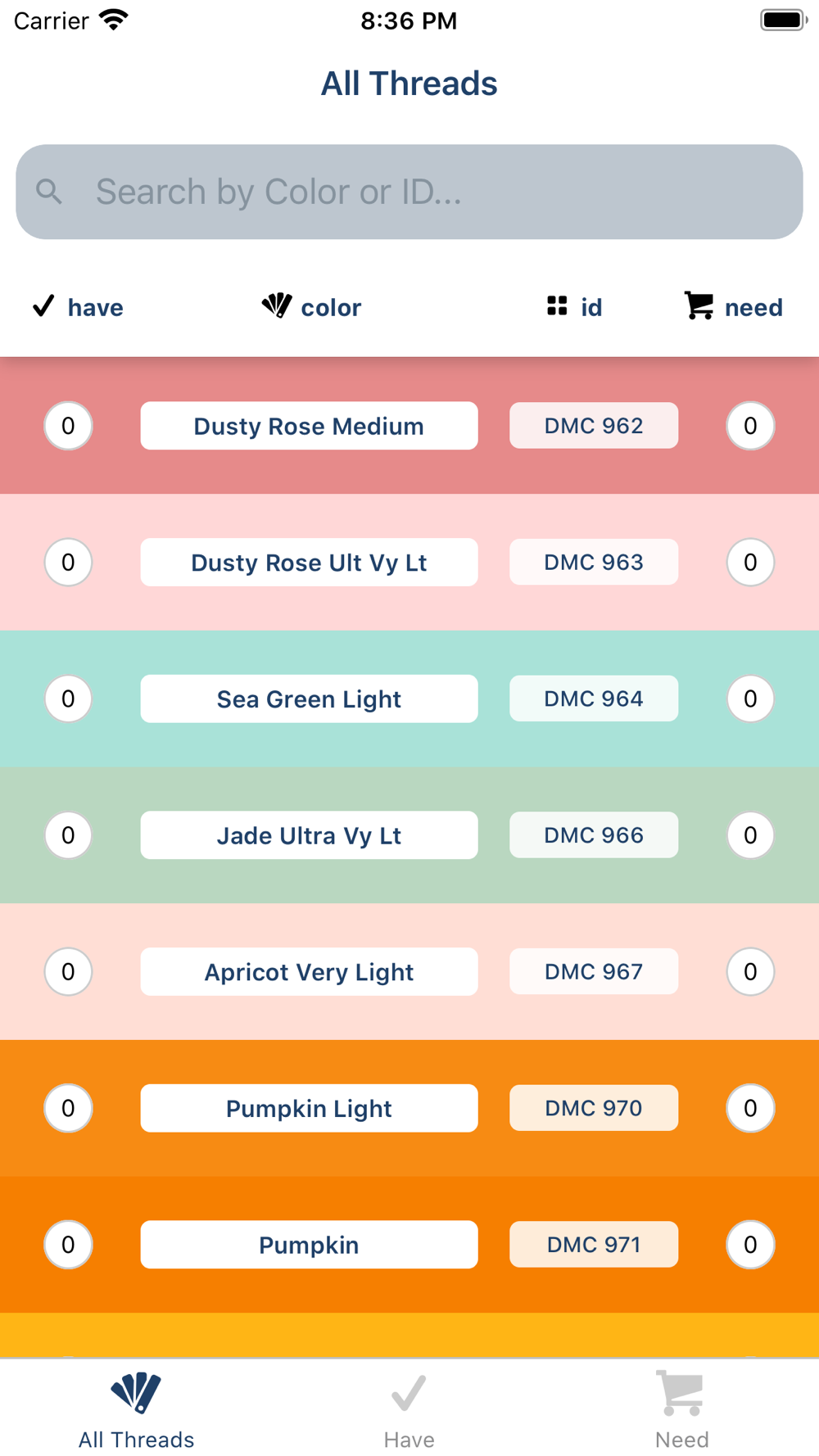This screenshot has width=819, height=1456.
Task: Tap the need counter for DMC 971 Pumpkin
Action: coord(750,1245)
